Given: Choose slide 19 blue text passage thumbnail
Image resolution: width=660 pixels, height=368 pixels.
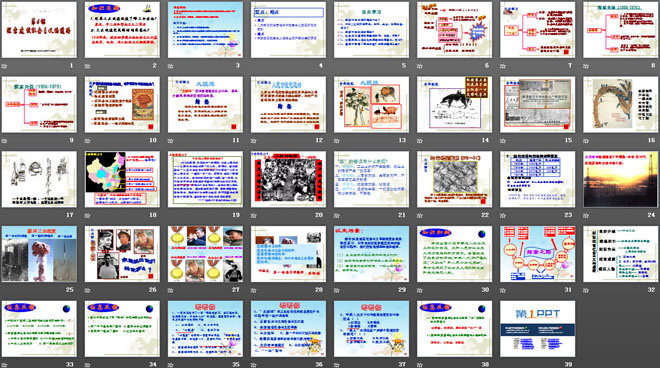Looking at the screenshot, I should click(x=205, y=179).
